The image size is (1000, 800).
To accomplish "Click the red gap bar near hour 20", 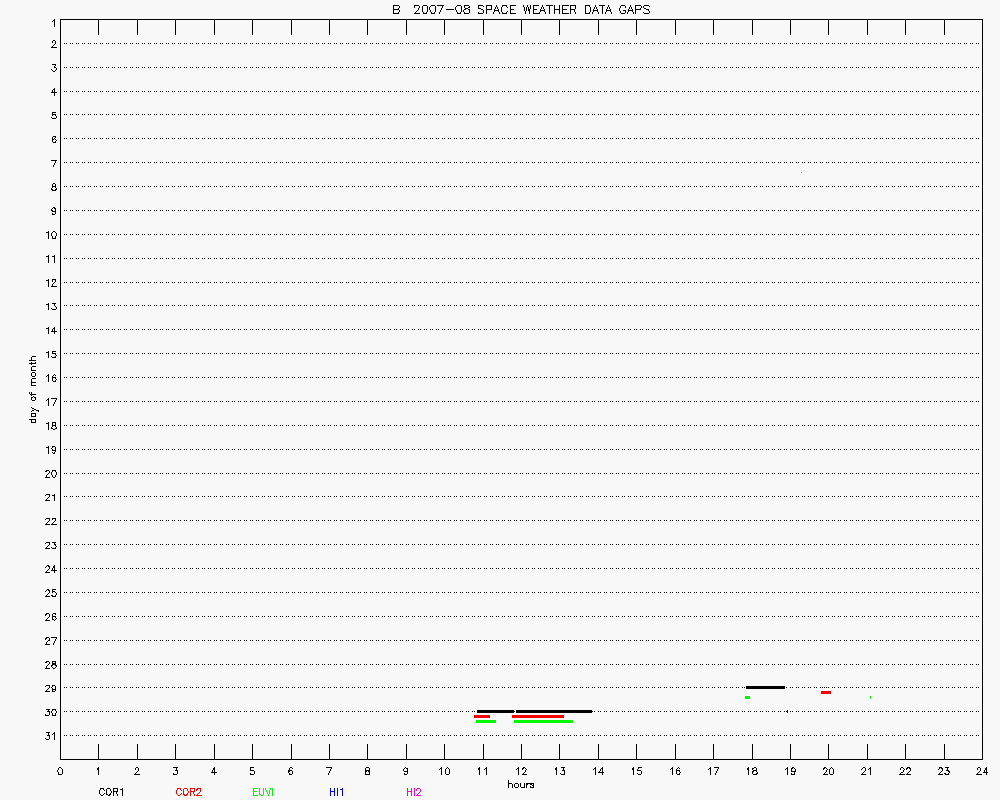I will (x=826, y=692).
